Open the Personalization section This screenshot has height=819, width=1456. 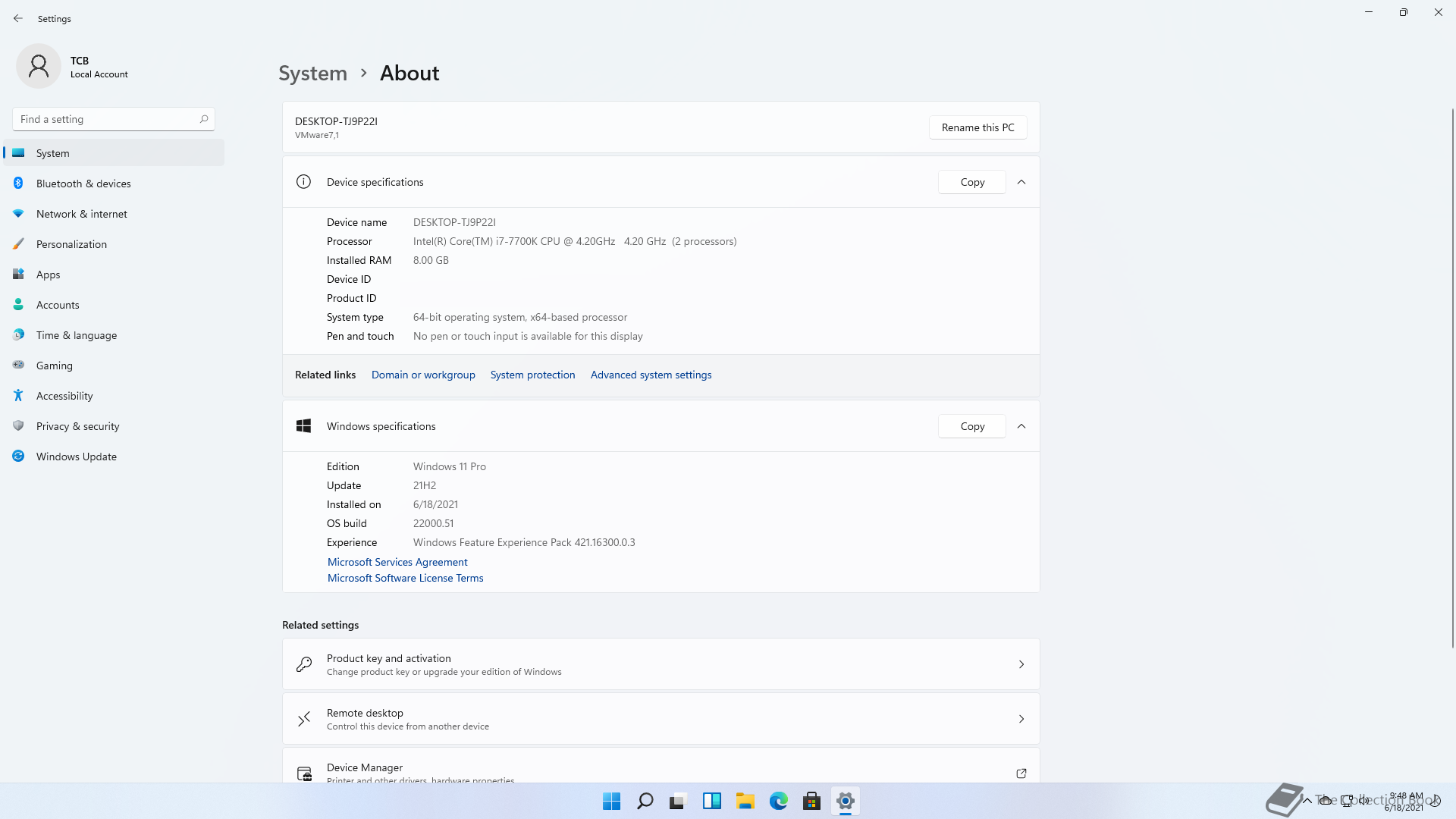click(x=114, y=244)
